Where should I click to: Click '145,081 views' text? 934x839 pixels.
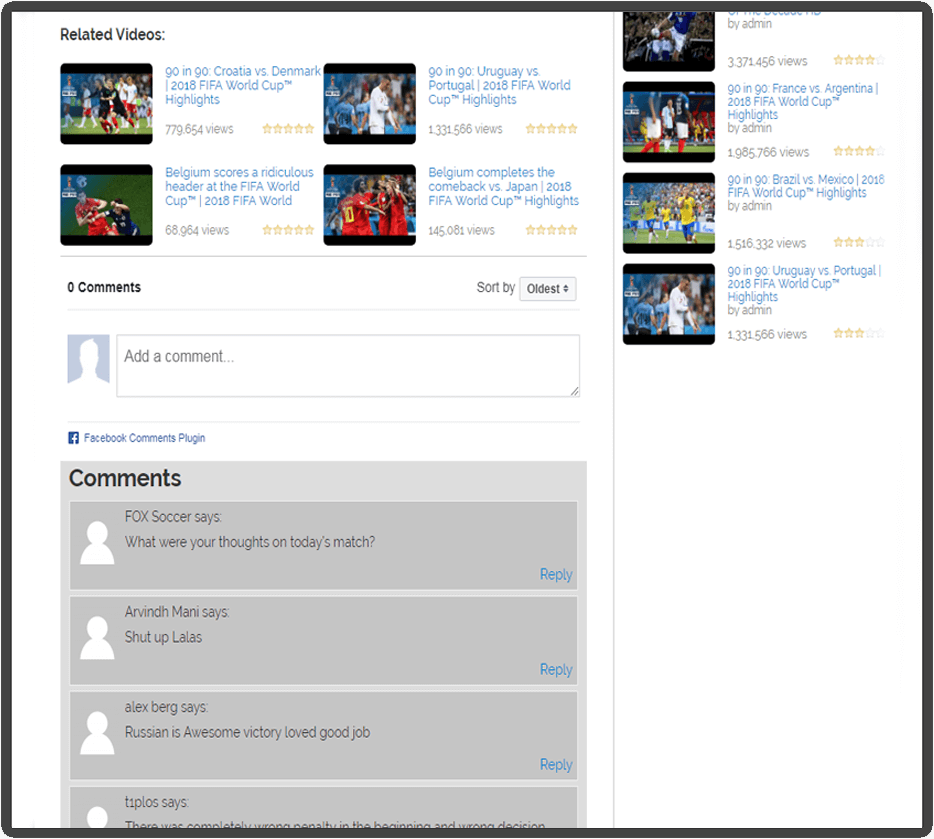[x=462, y=230]
